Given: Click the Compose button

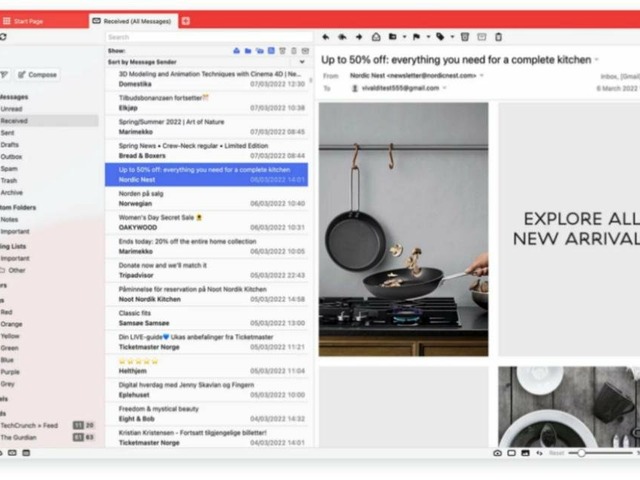Looking at the screenshot, I should click(x=38, y=74).
